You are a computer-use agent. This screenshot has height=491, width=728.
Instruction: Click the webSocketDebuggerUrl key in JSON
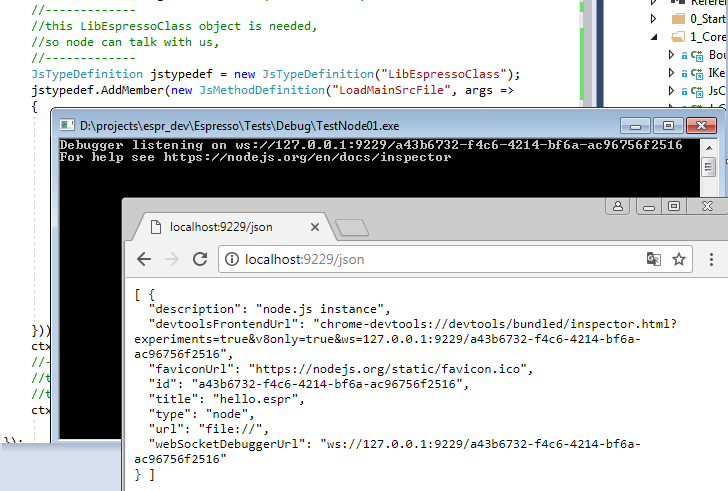pos(227,444)
